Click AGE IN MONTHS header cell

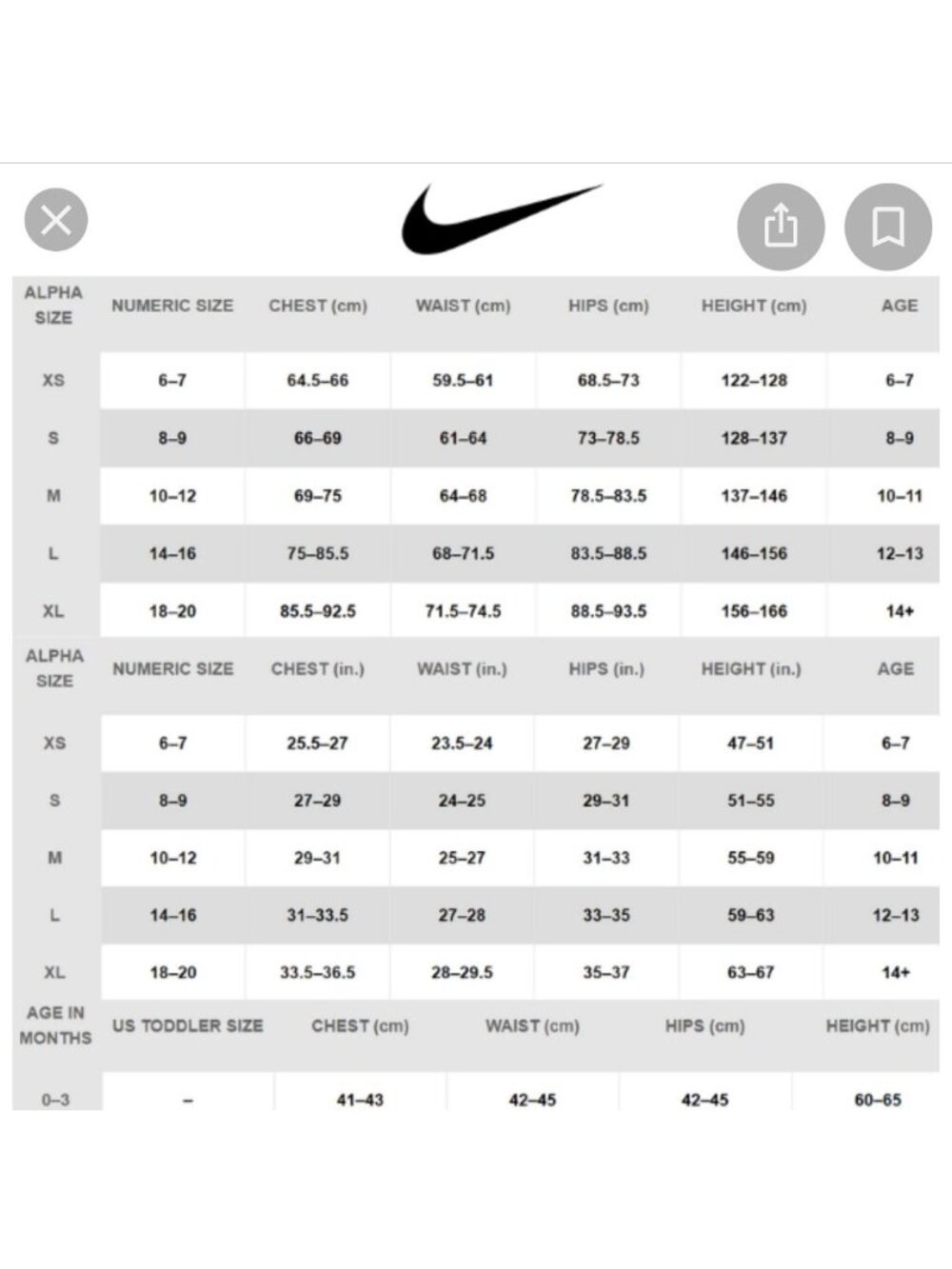pyautogui.click(x=55, y=1025)
